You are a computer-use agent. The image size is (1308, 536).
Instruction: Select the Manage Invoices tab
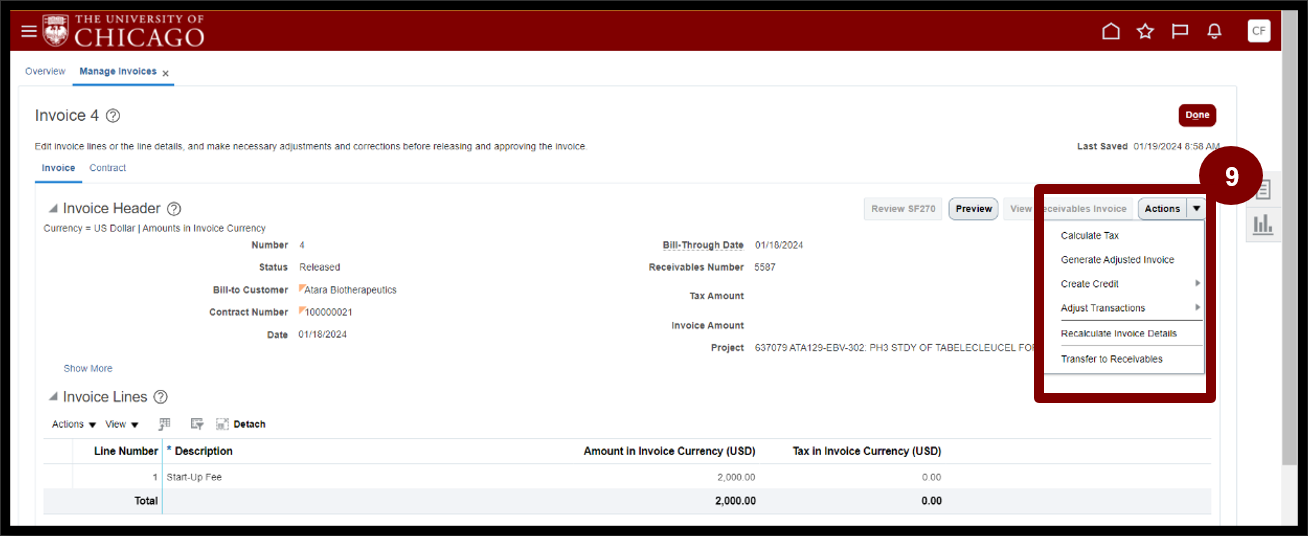[x=118, y=72]
